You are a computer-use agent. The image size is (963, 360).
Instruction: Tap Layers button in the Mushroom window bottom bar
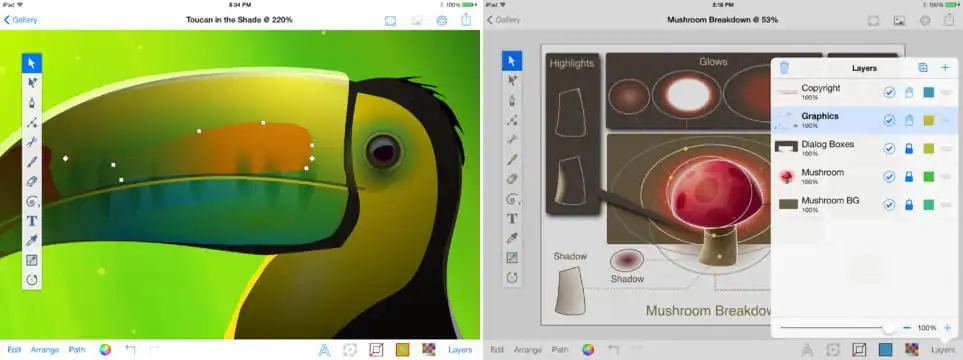(x=942, y=350)
